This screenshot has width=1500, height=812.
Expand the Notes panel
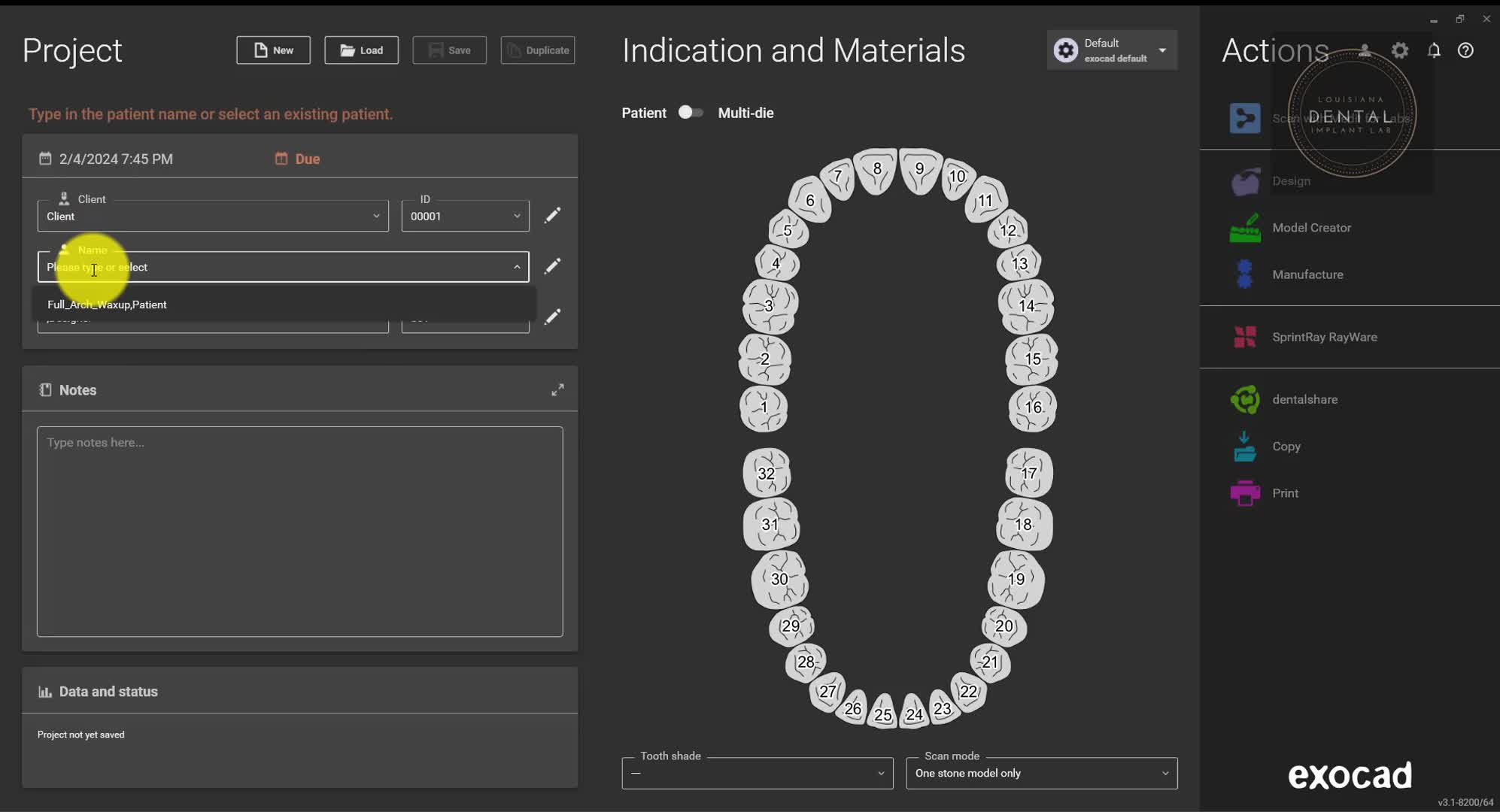click(x=557, y=389)
